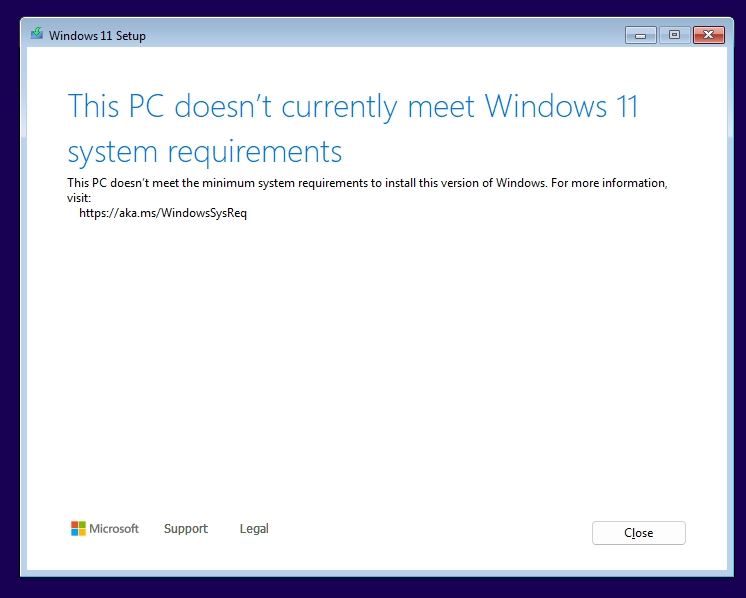This screenshot has width=746, height=598.
Task: Open the Support link
Action: pyautogui.click(x=186, y=529)
